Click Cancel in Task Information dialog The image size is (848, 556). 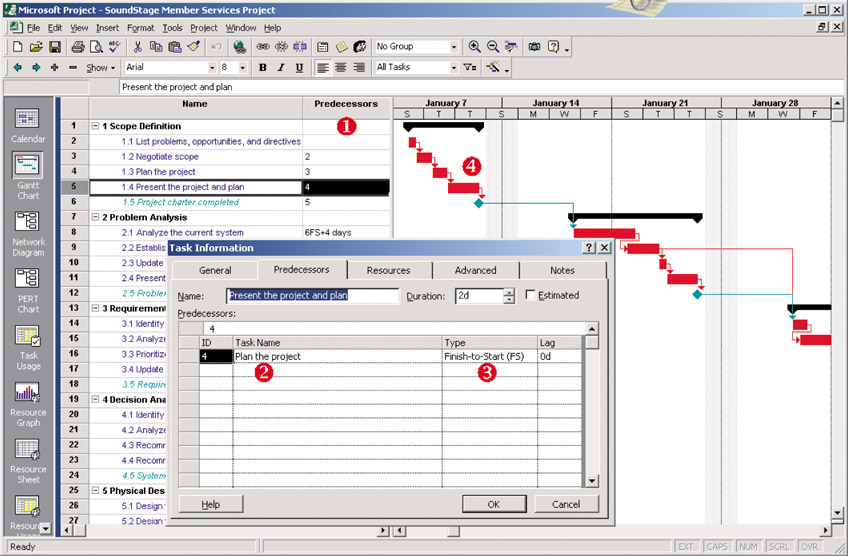pos(566,504)
